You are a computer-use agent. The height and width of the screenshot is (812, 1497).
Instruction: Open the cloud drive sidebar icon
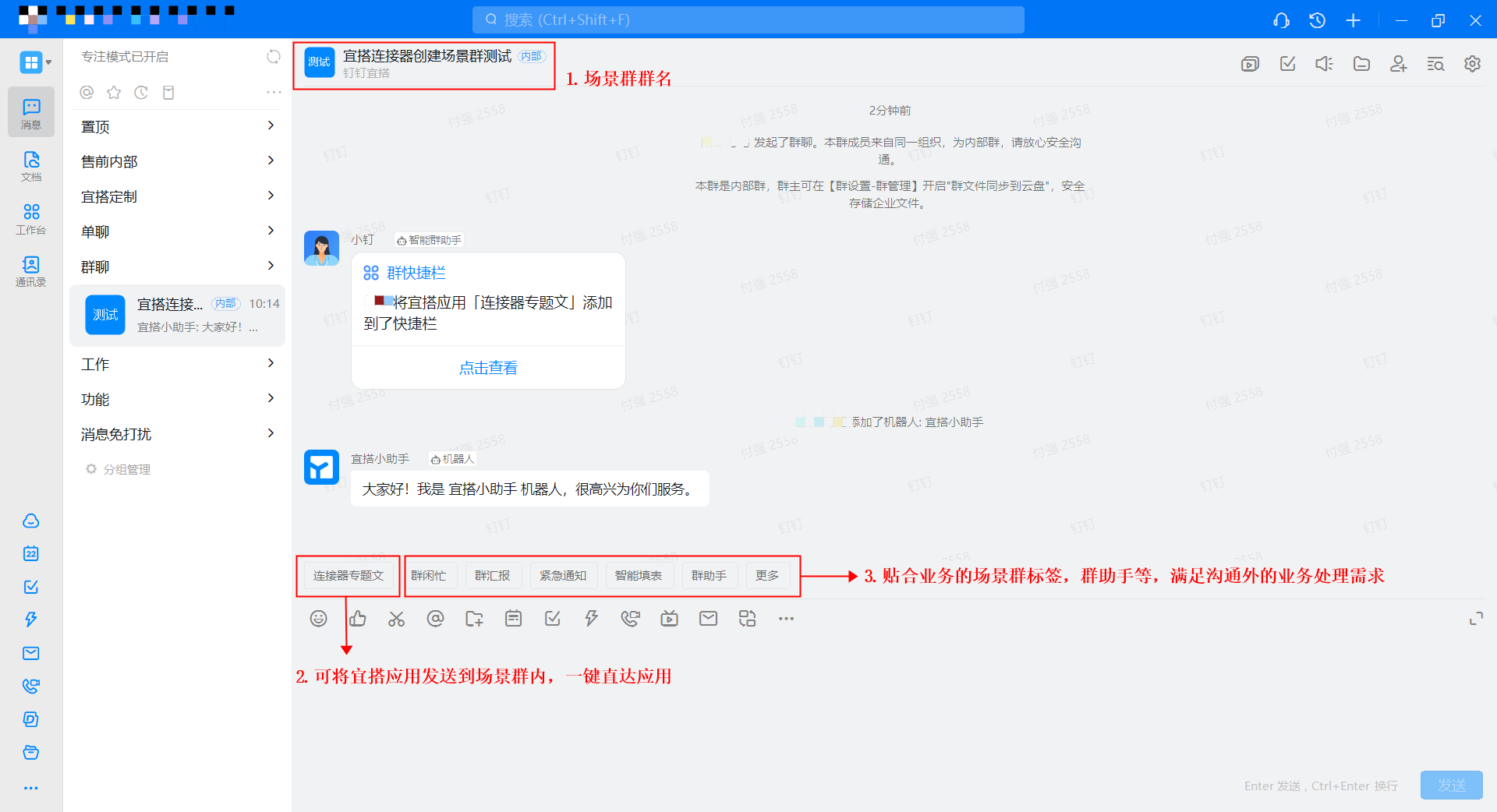[x=31, y=521]
